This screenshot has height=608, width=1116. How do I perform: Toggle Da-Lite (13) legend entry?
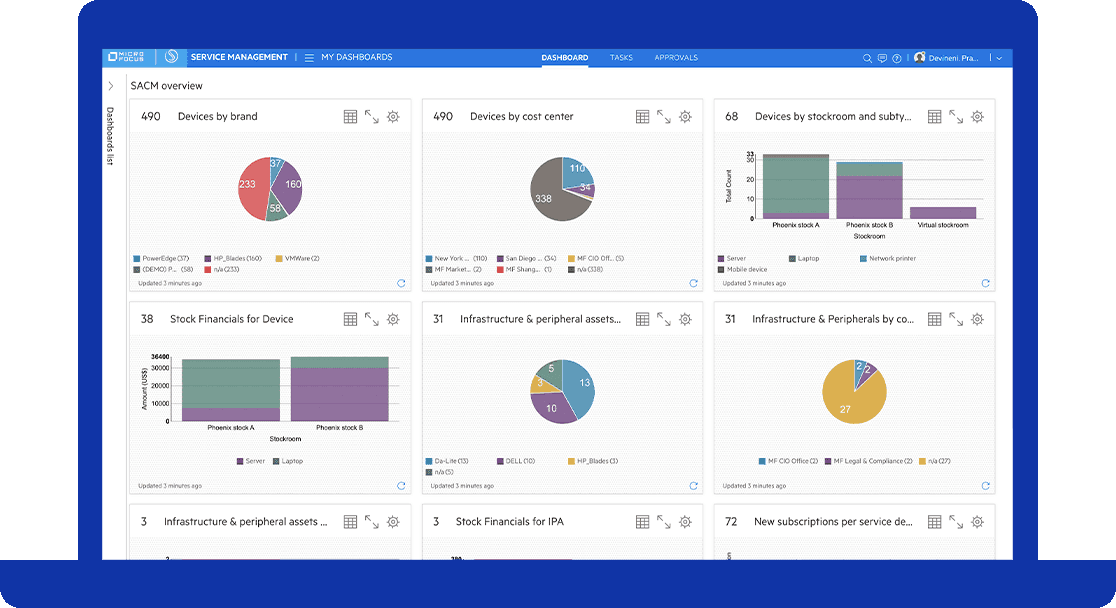point(447,461)
